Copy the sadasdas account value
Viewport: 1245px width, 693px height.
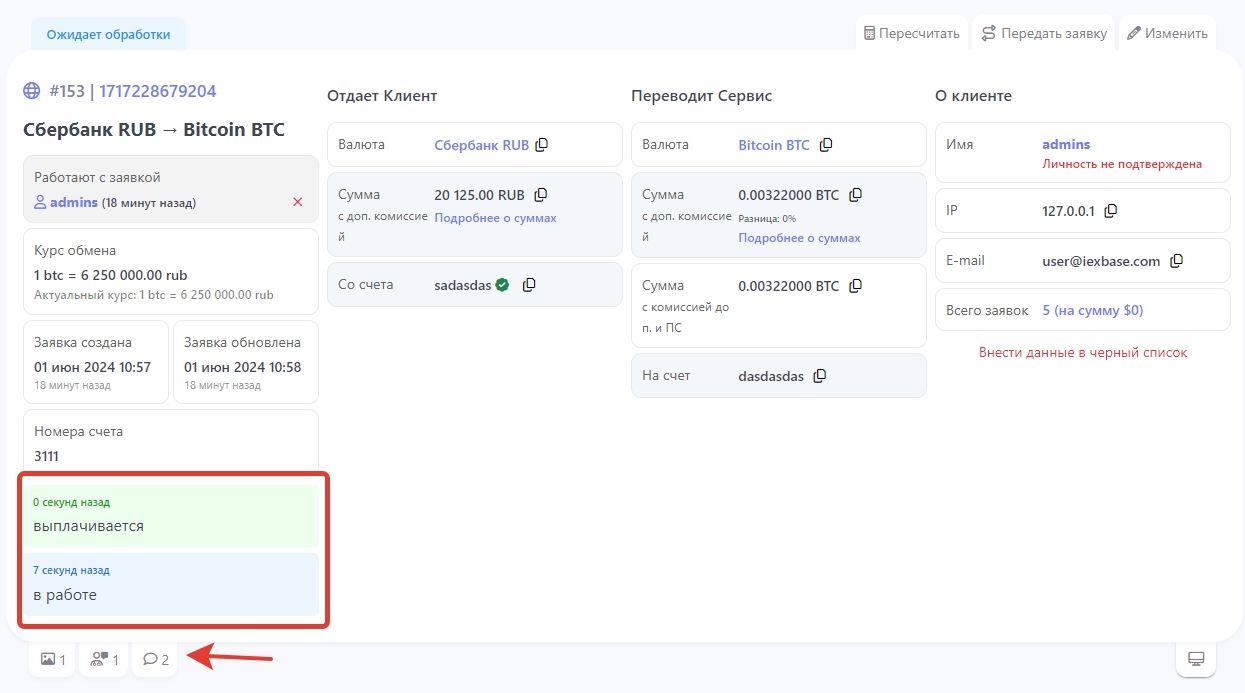[x=529, y=285]
